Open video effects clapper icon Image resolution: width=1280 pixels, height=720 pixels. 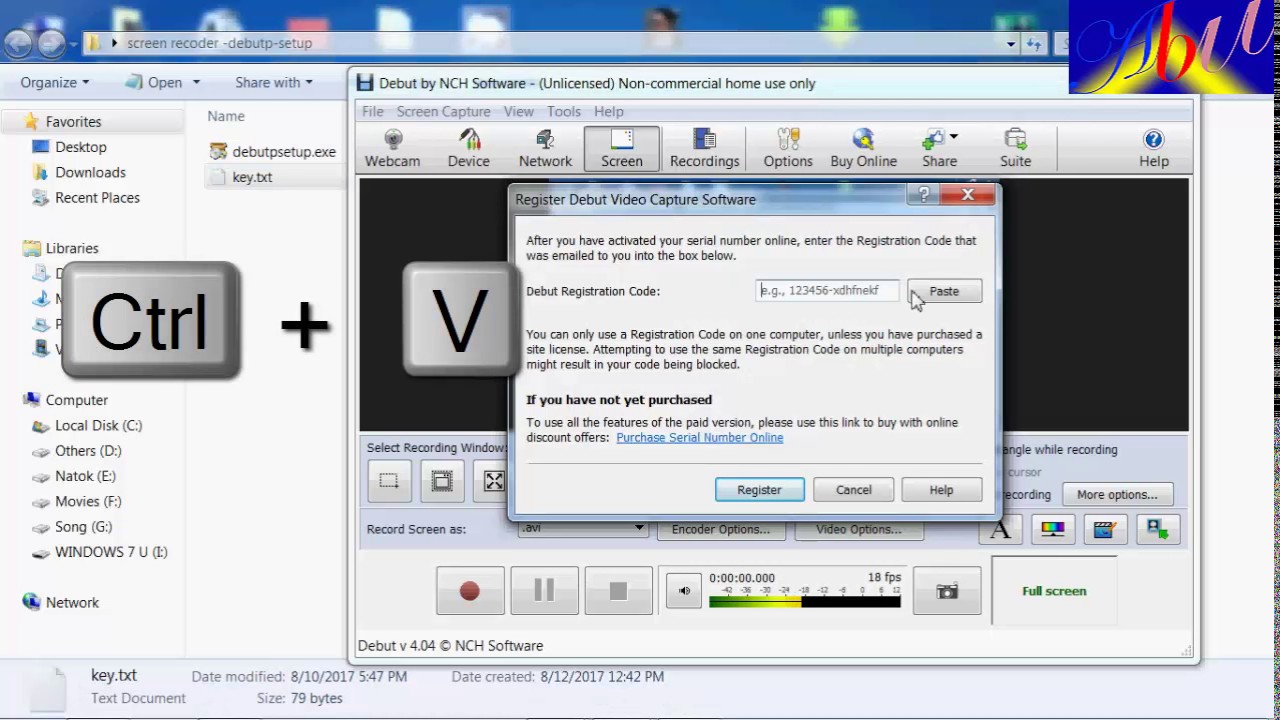tap(1104, 530)
